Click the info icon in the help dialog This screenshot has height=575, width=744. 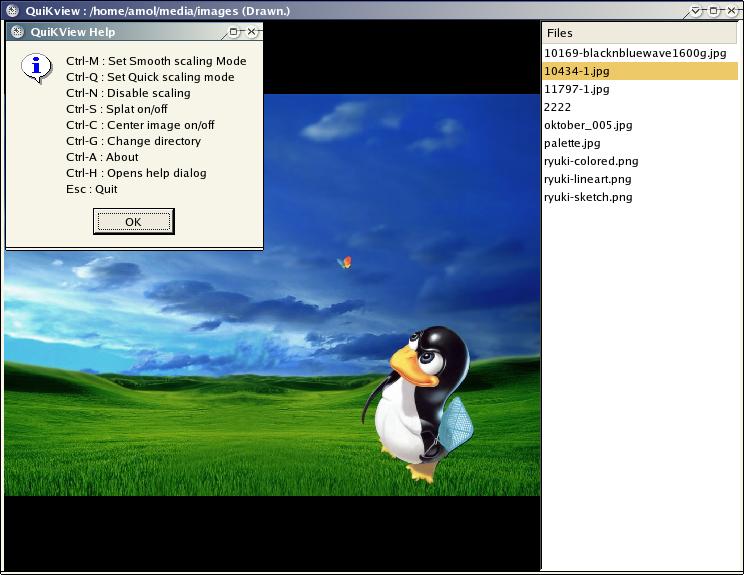coord(37,68)
